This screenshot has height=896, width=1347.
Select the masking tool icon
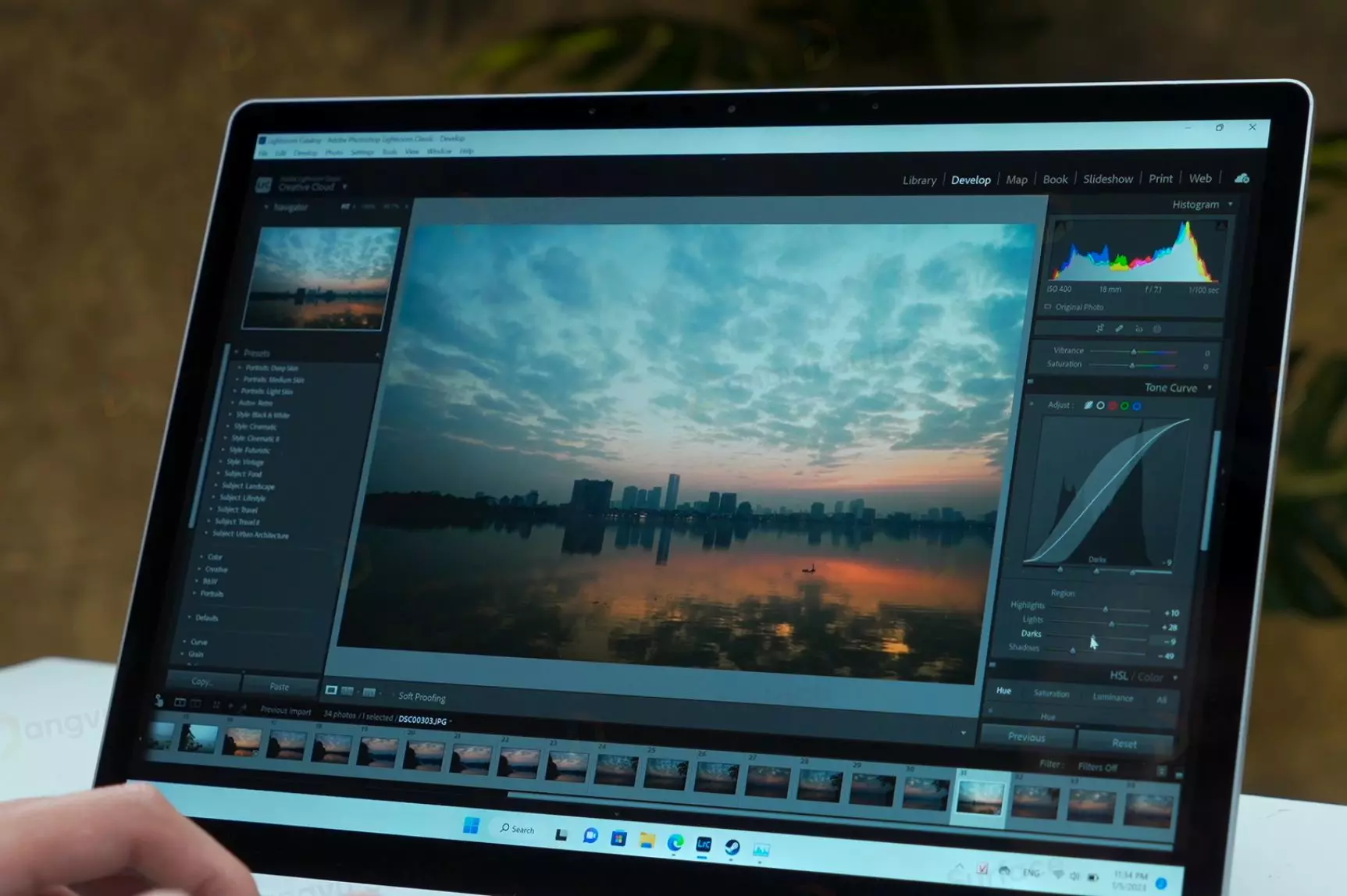1157,329
